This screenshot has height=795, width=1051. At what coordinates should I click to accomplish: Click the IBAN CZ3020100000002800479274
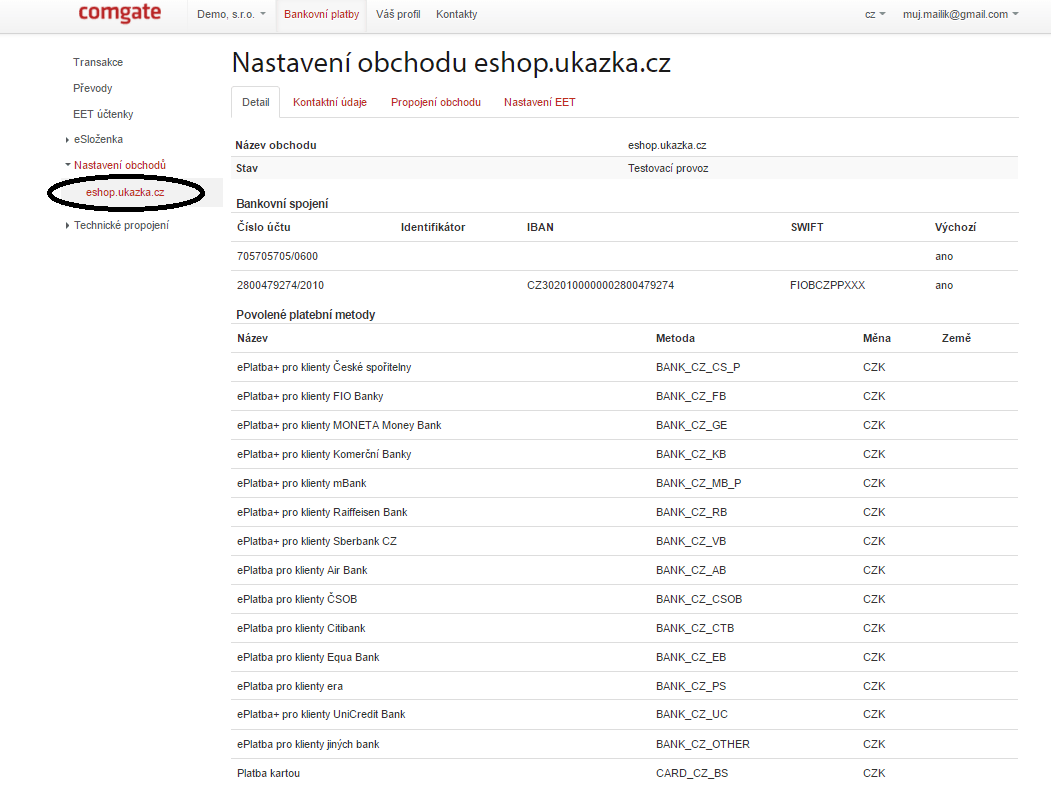point(601,286)
